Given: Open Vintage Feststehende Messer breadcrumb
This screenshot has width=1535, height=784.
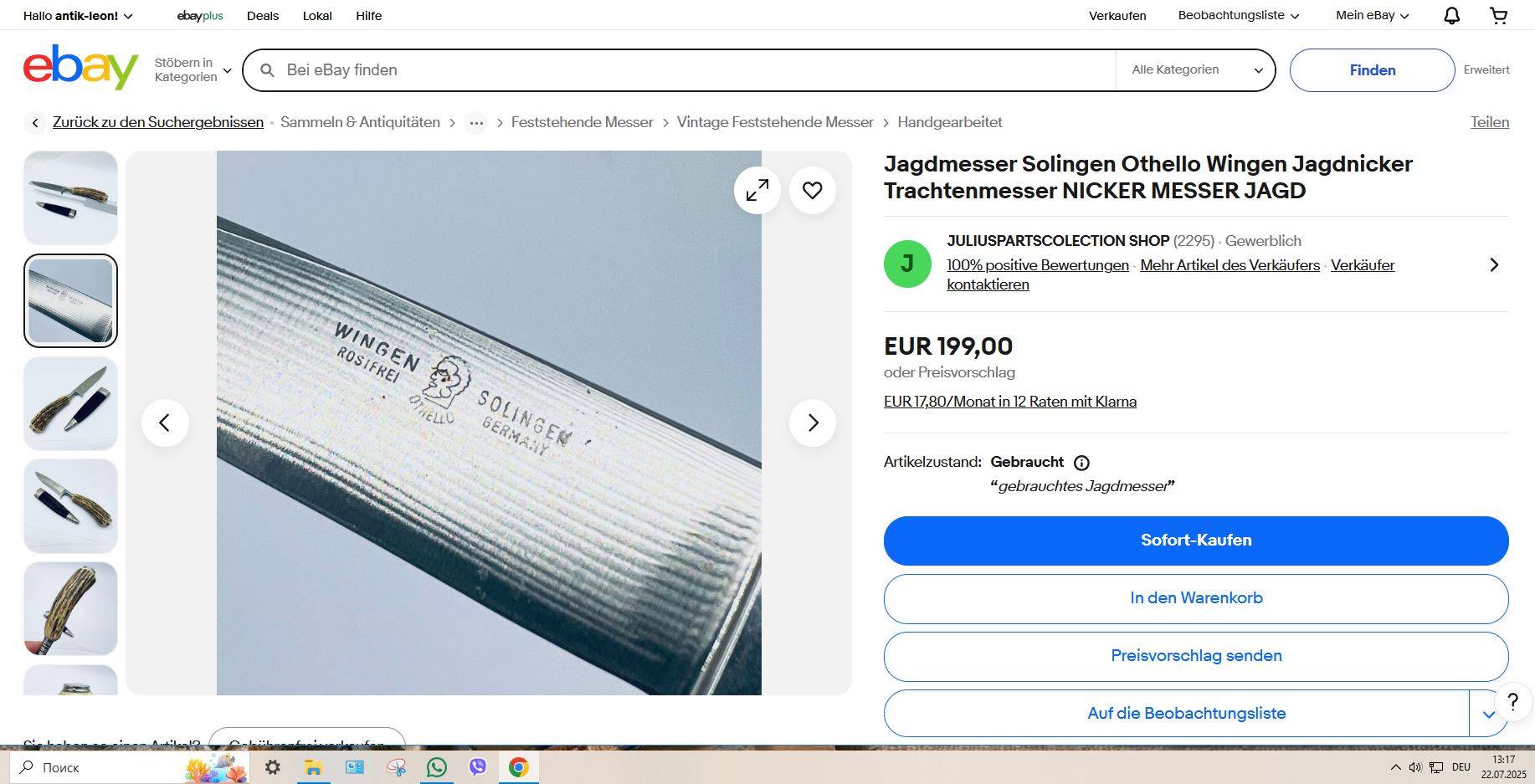Looking at the screenshot, I should (x=775, y=122).
